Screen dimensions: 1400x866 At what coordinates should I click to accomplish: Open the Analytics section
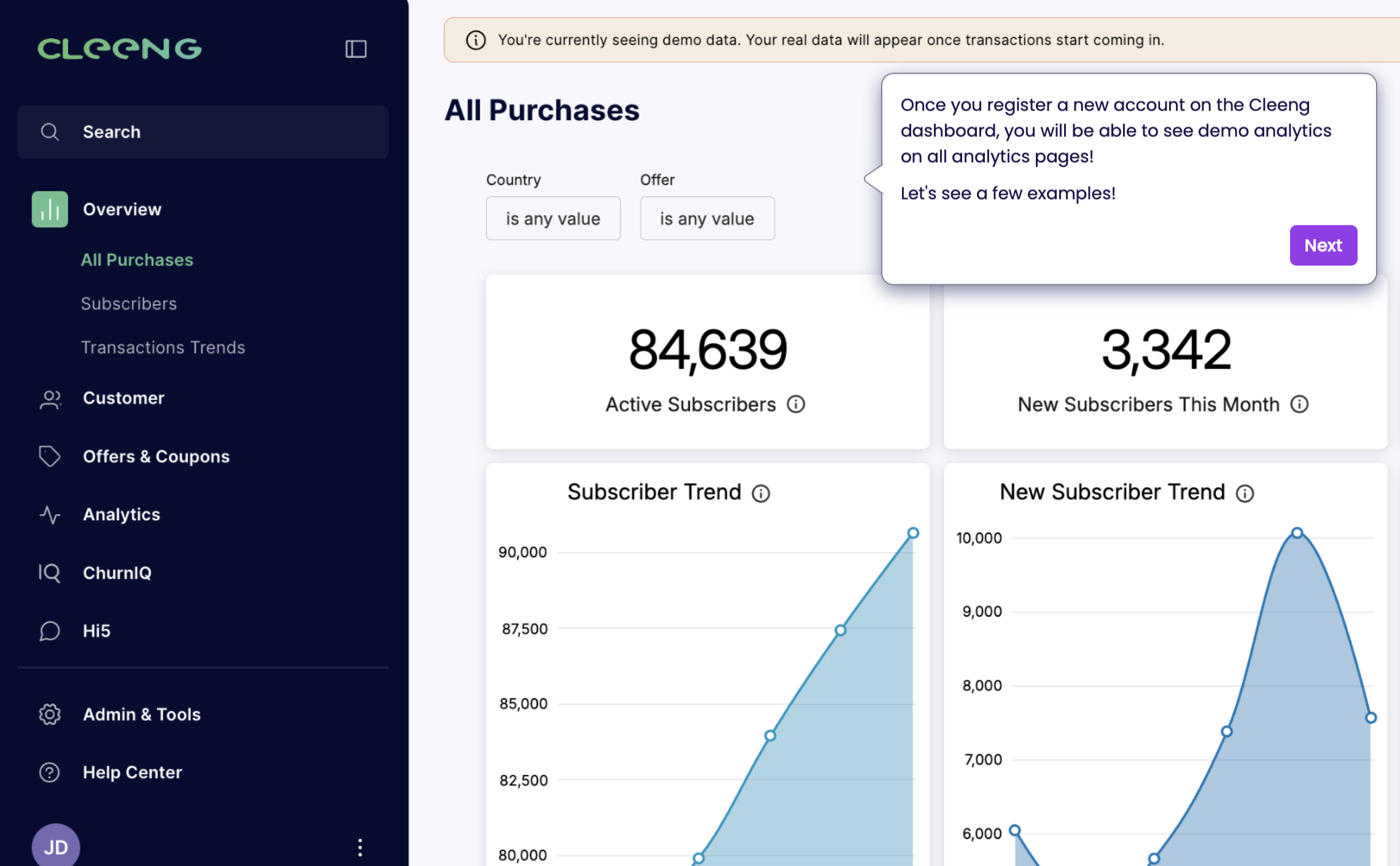122,515
